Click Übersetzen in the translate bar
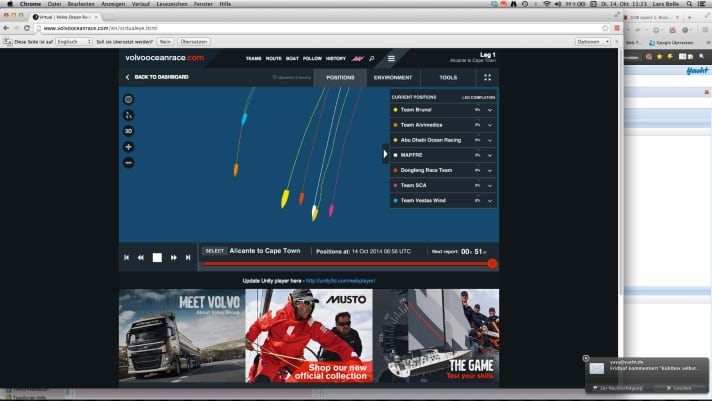 (x=193, y=42)
